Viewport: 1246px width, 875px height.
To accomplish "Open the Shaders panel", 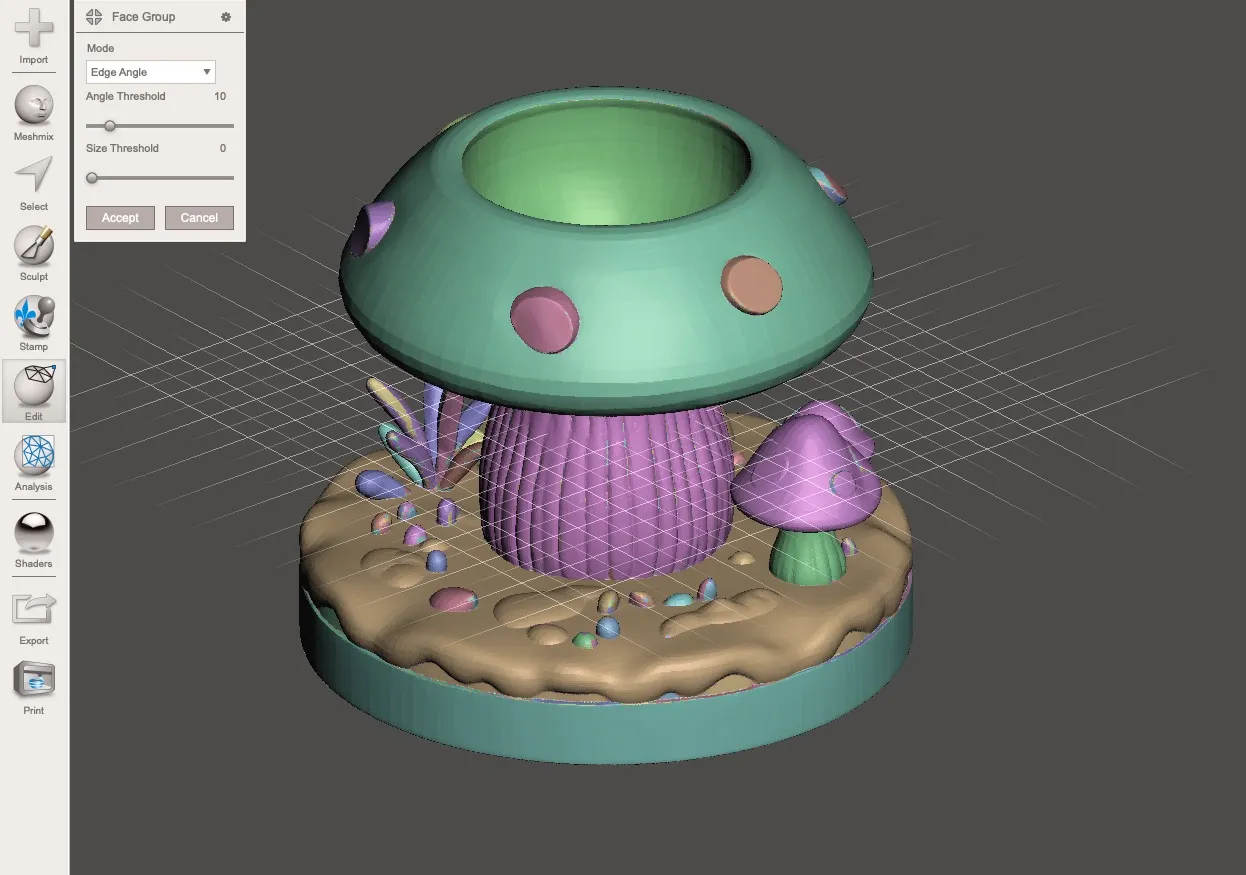I will [x=33, y=533].
